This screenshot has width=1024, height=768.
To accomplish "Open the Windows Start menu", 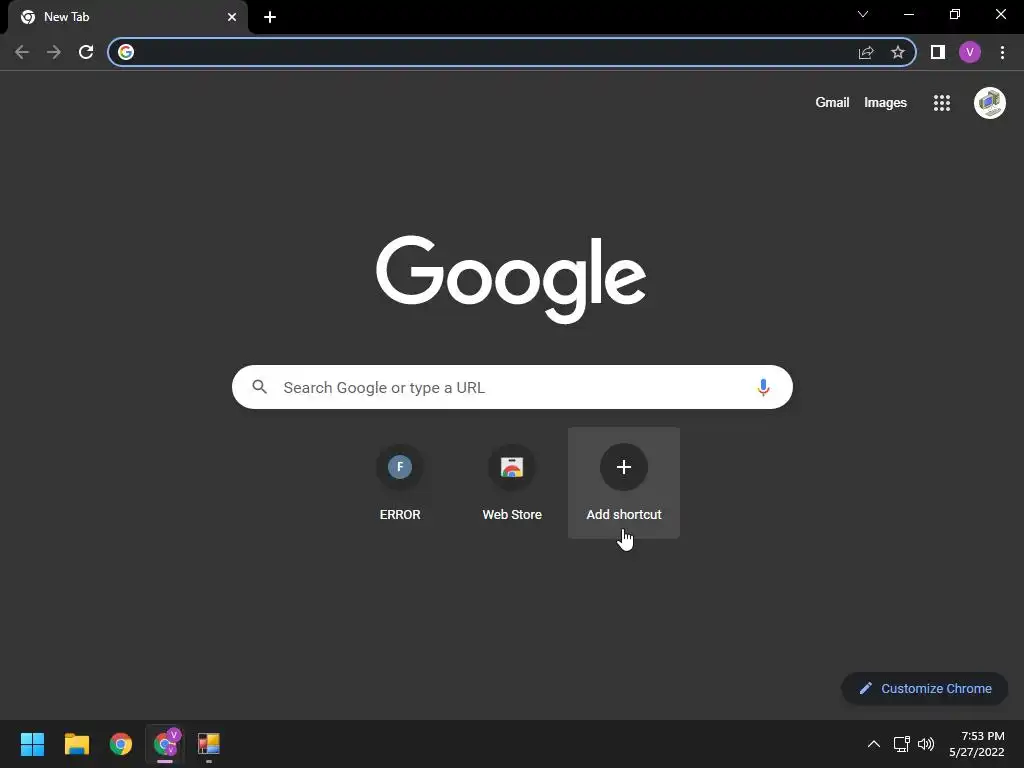I will (32, 744).
